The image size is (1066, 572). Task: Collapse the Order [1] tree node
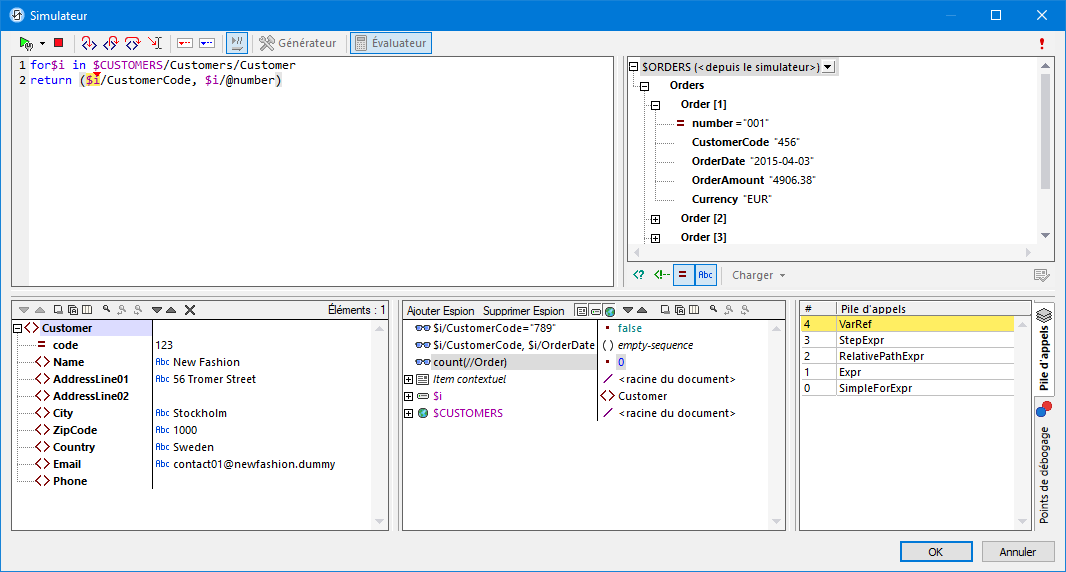(x=656, y=105)
